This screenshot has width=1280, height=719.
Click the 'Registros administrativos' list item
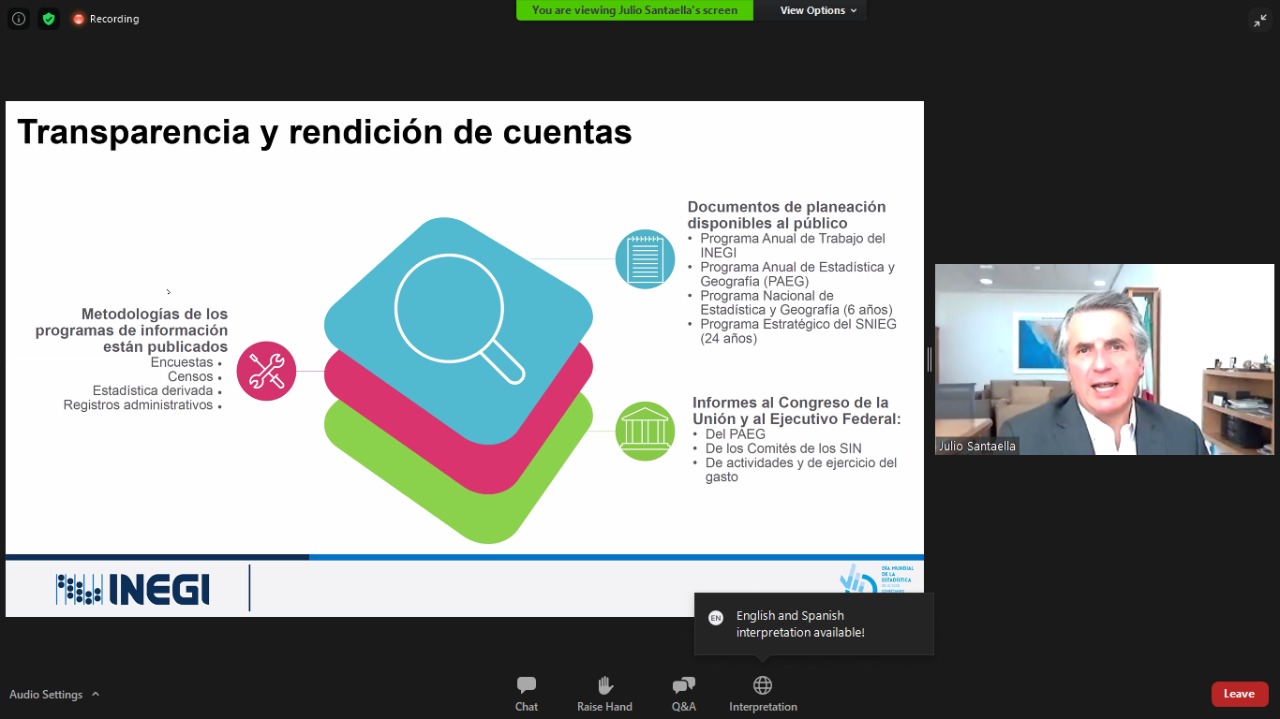pos(138,405)
